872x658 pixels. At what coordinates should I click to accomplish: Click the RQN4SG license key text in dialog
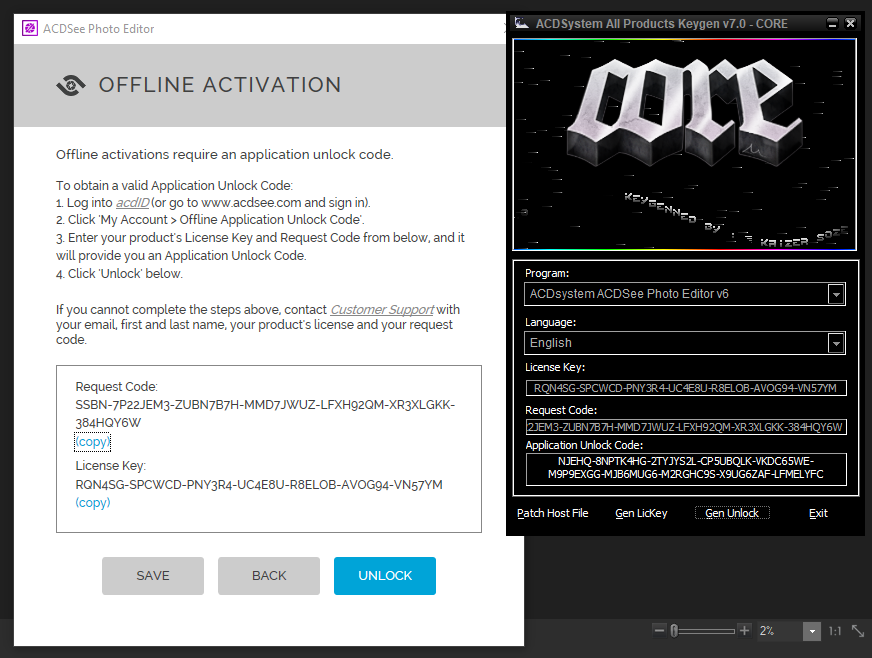pyautogui.click(x=259, y=484)
